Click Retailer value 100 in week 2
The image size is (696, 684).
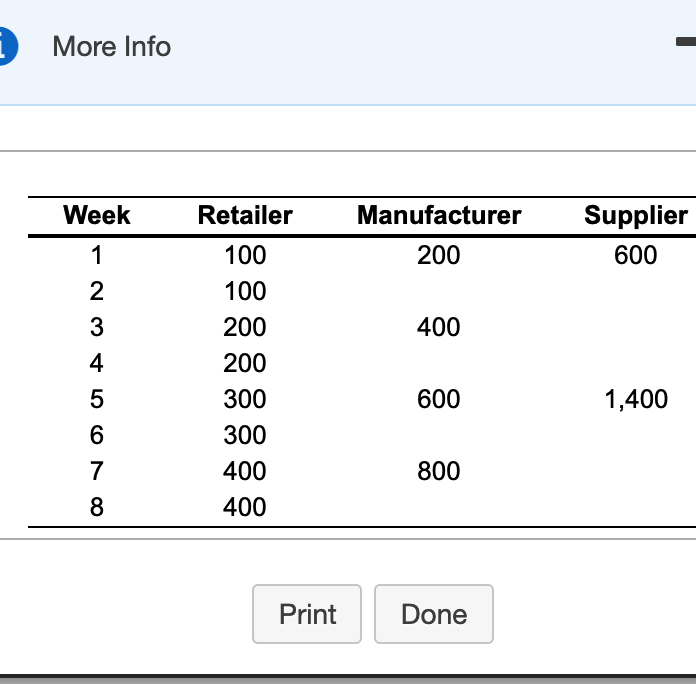(245, 291)
